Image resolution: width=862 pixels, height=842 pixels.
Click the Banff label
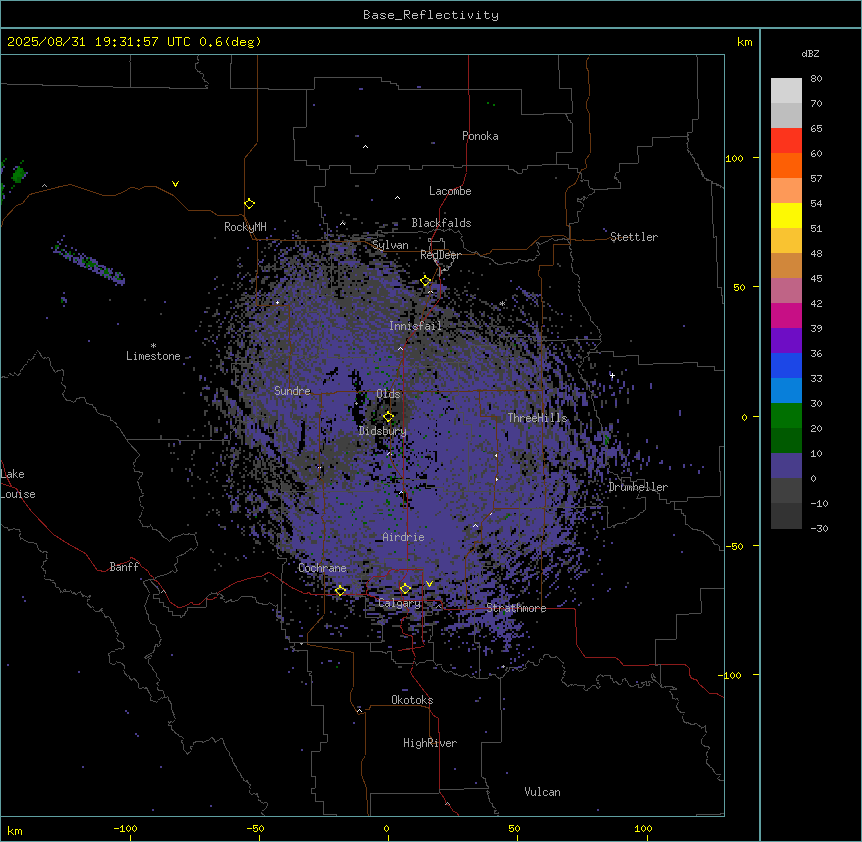124,567
